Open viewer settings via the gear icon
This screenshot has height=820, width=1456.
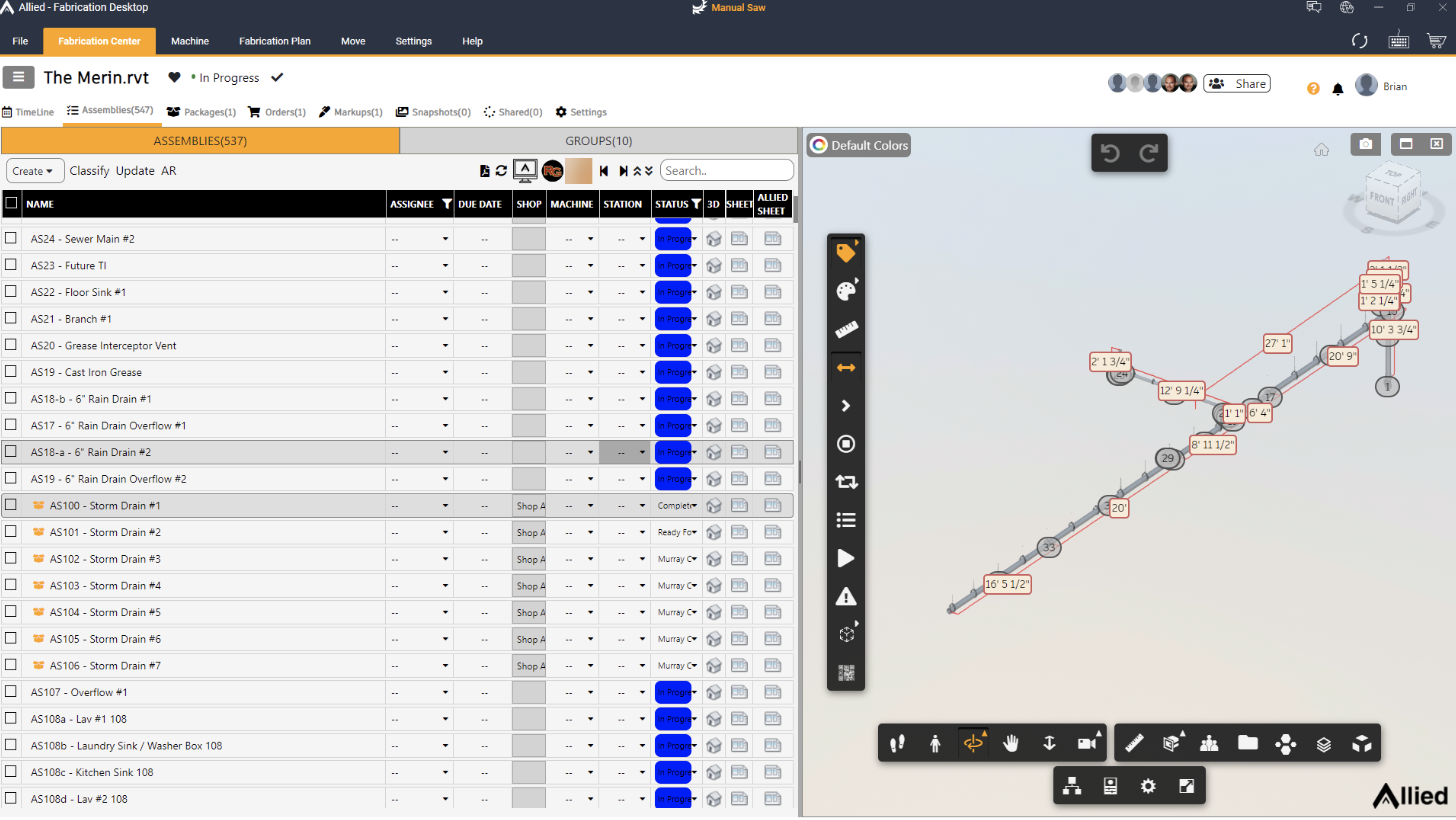pyautogui.click(x=1148, y=786)
